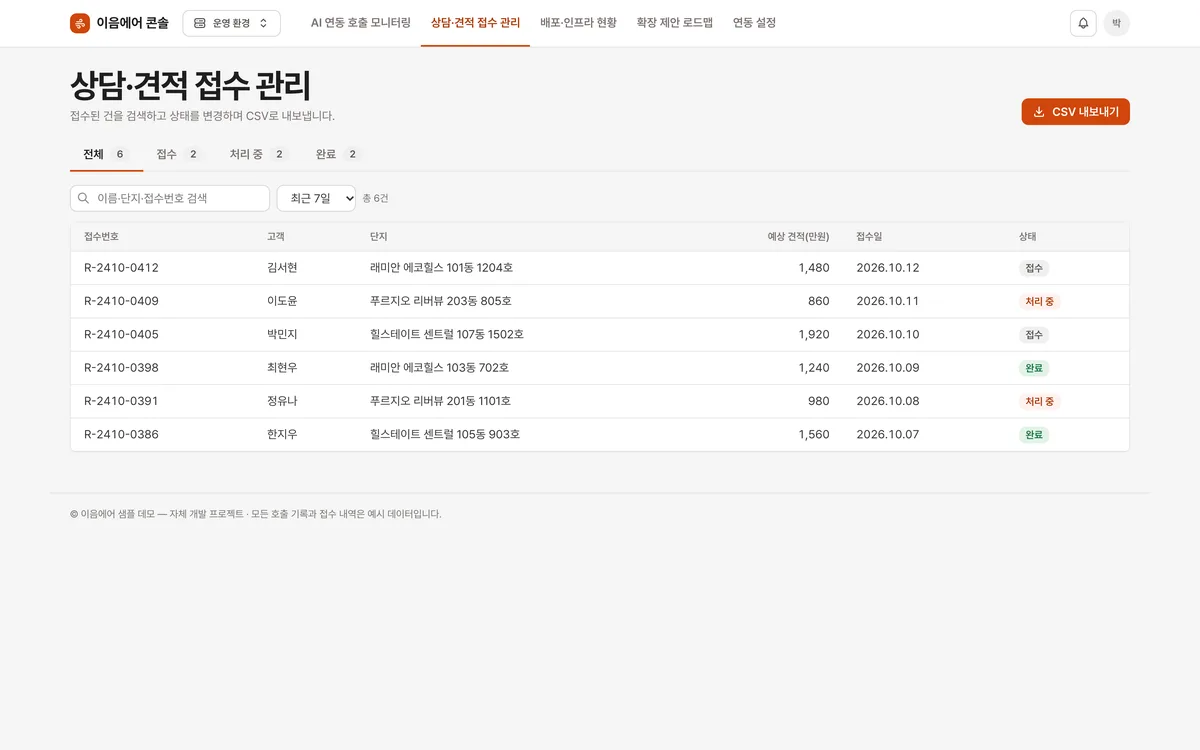The image size is (1200, 750).
Task: Click customer name 최현우
Action: coord(282,368)
